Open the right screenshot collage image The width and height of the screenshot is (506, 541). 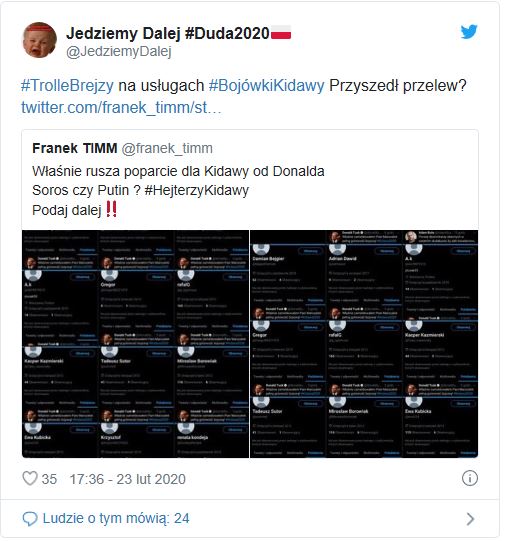tap(364, 344)
